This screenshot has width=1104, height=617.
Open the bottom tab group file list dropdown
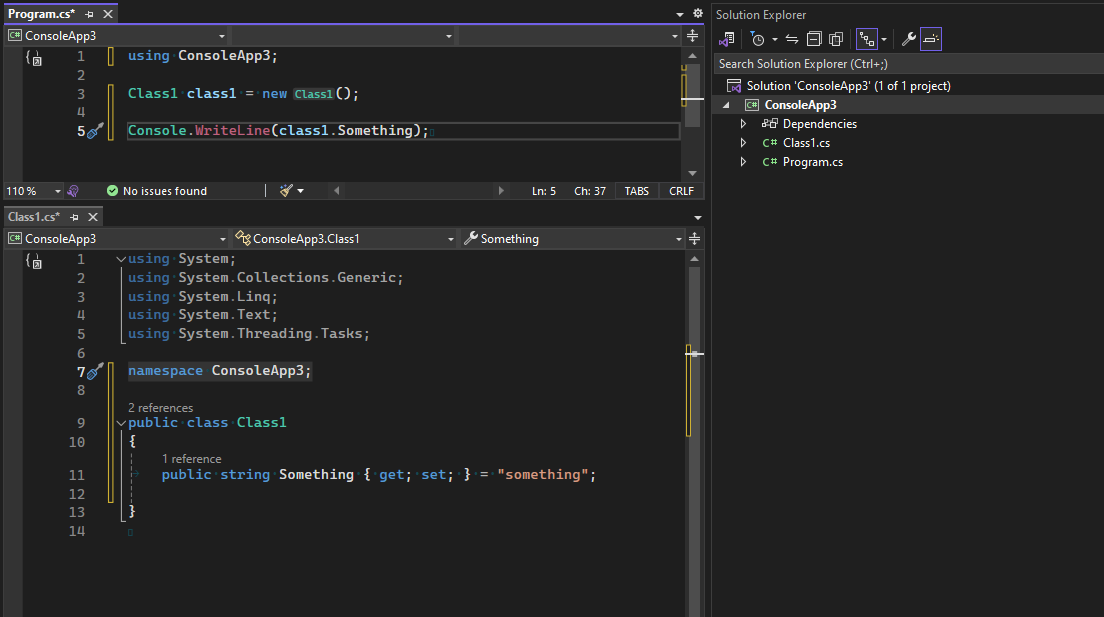[x=698, y=218]
